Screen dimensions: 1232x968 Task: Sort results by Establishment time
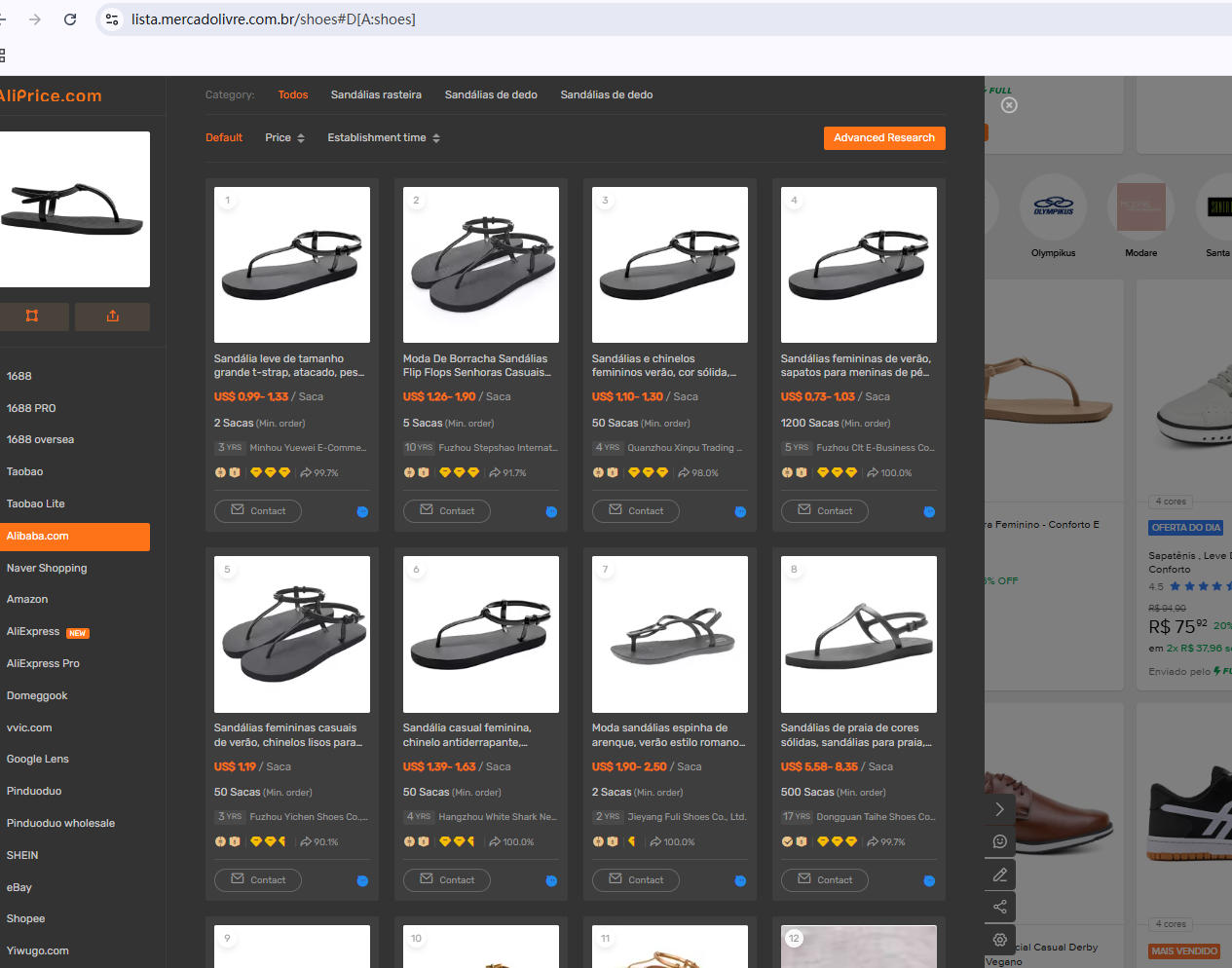[384, 137]
